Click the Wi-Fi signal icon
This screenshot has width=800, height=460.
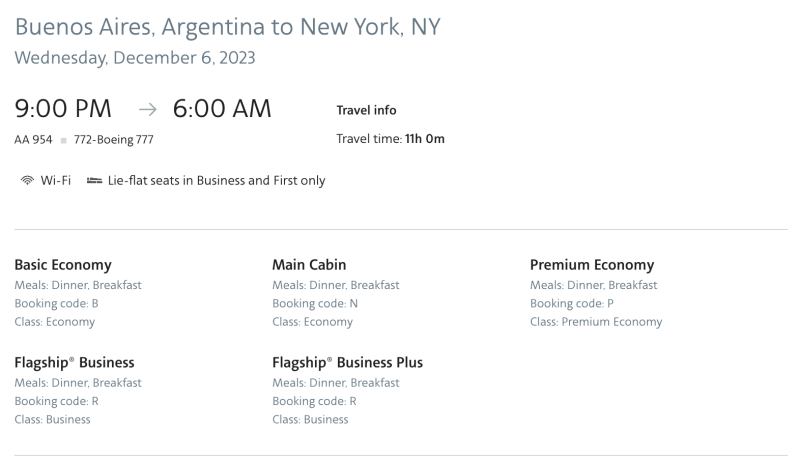coord(27,180)
